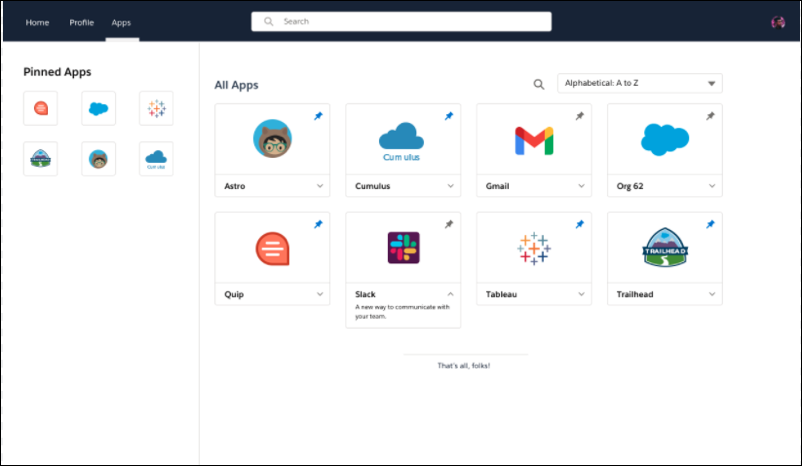The height and width of the screenshot is (466, 802).
Task: Unpin the Tableau app
Action: click(x=580, y=224)
